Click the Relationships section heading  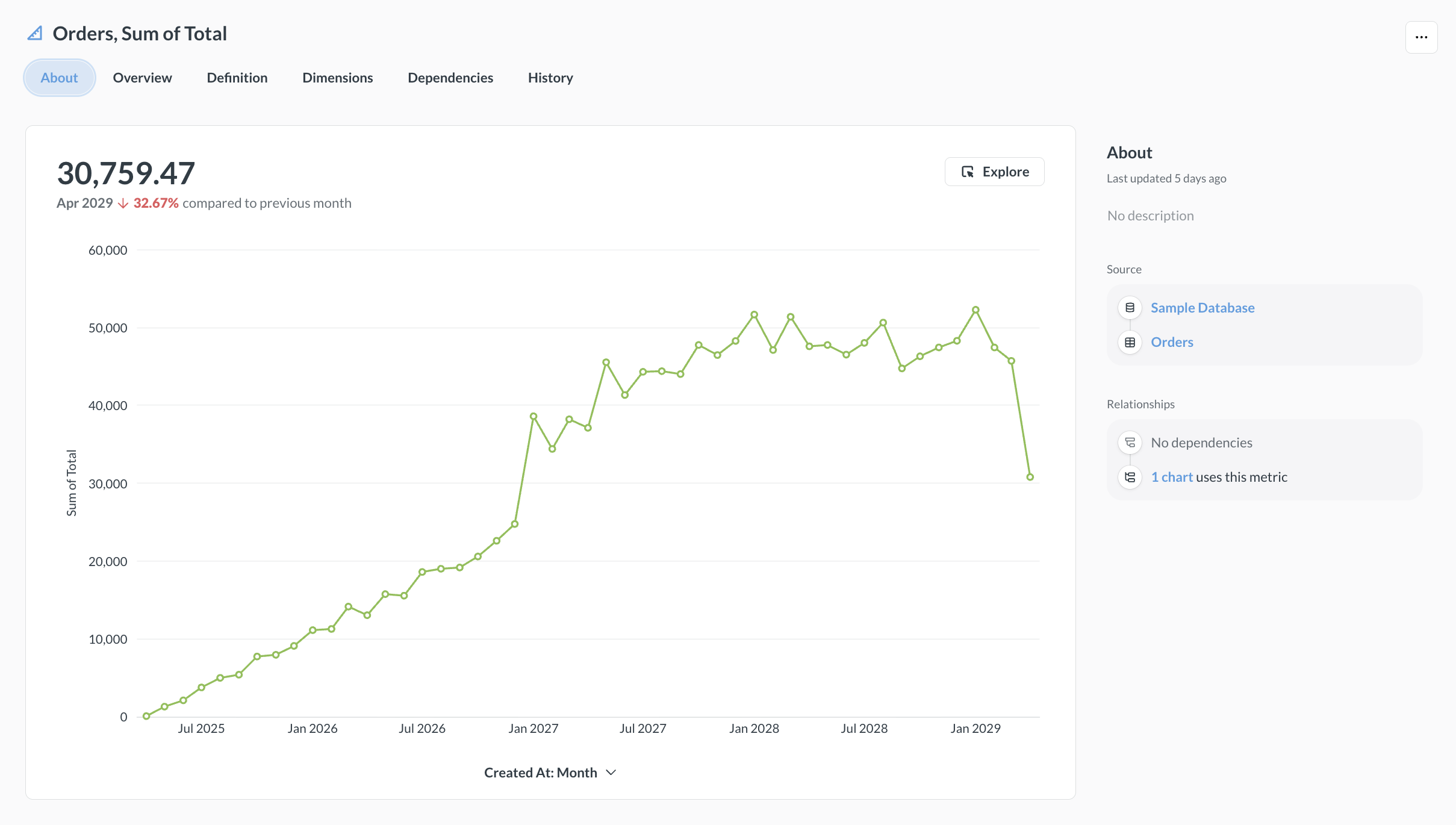pyautogui.click(x=1140, y=404)
